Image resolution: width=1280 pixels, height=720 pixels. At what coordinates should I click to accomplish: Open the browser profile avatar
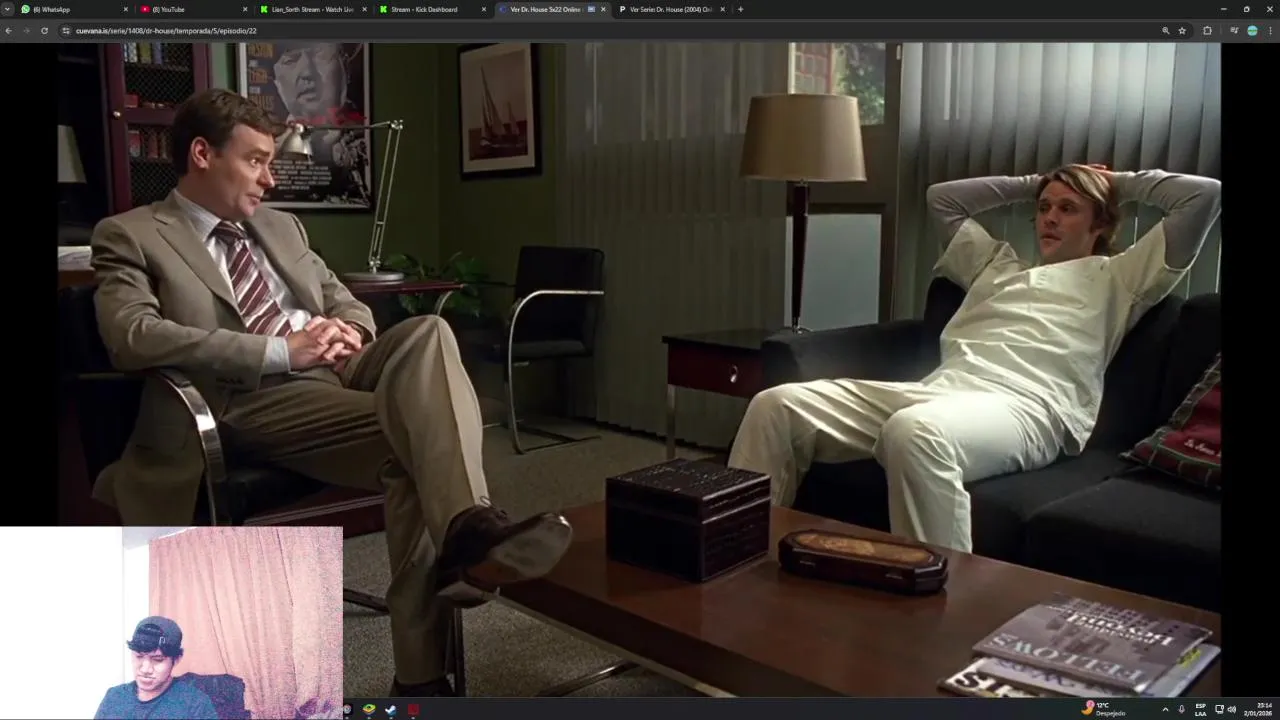(x=1252, y=31)
